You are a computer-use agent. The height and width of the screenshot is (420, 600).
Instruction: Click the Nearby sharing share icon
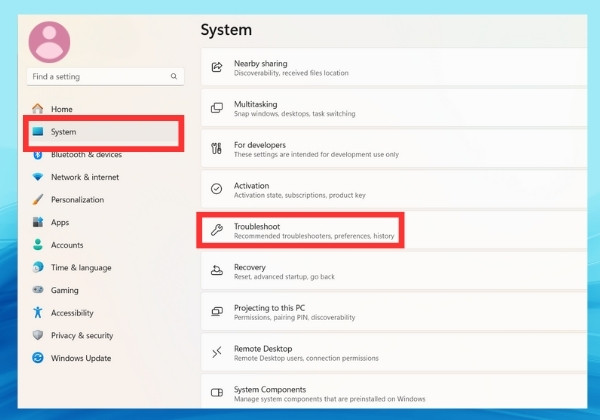217,67
